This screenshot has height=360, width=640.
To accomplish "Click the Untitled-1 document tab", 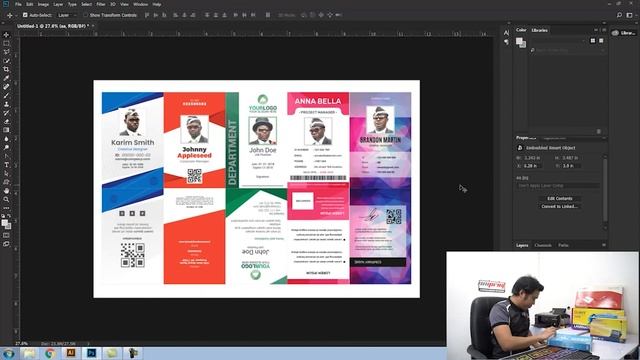I will point(53,26).
